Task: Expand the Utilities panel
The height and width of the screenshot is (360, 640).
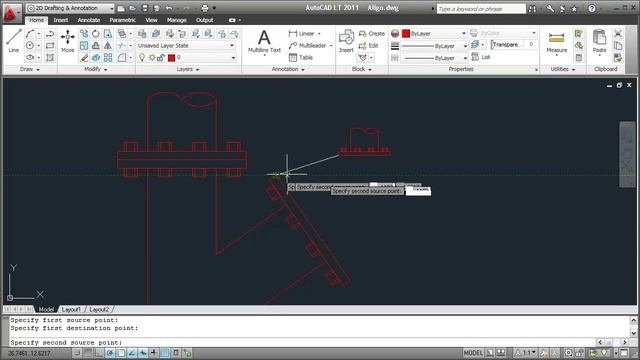Action: (563, 69)
